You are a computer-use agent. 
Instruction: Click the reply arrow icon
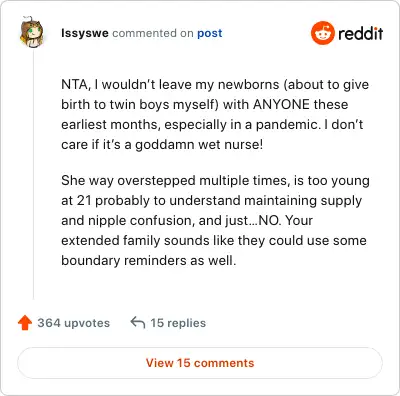point(138,323)
